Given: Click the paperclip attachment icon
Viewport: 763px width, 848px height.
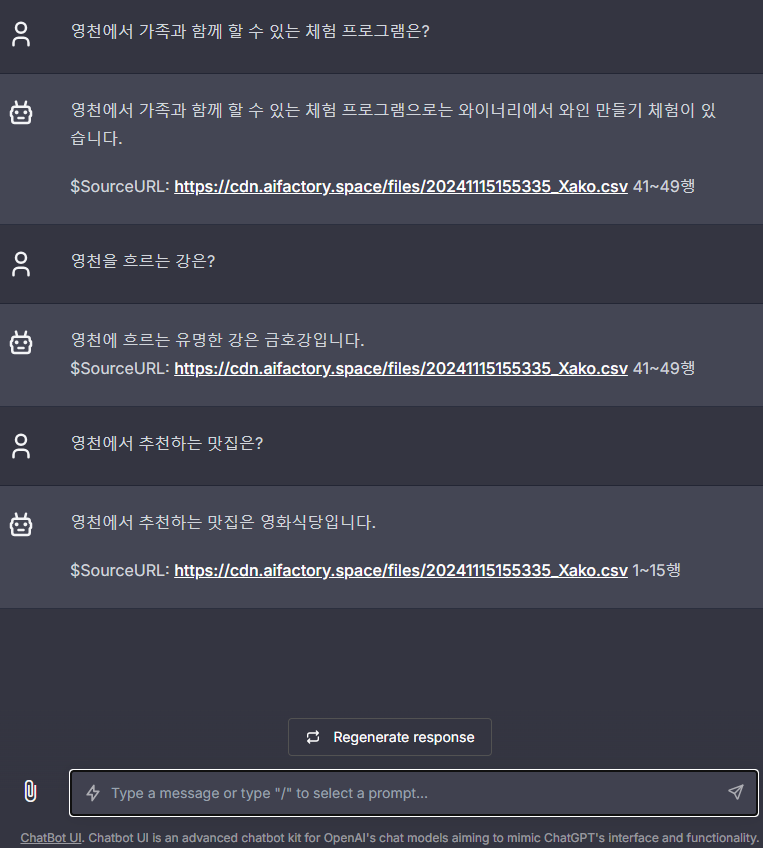Looking at the screenshot, I should click(x=30, y=791).
